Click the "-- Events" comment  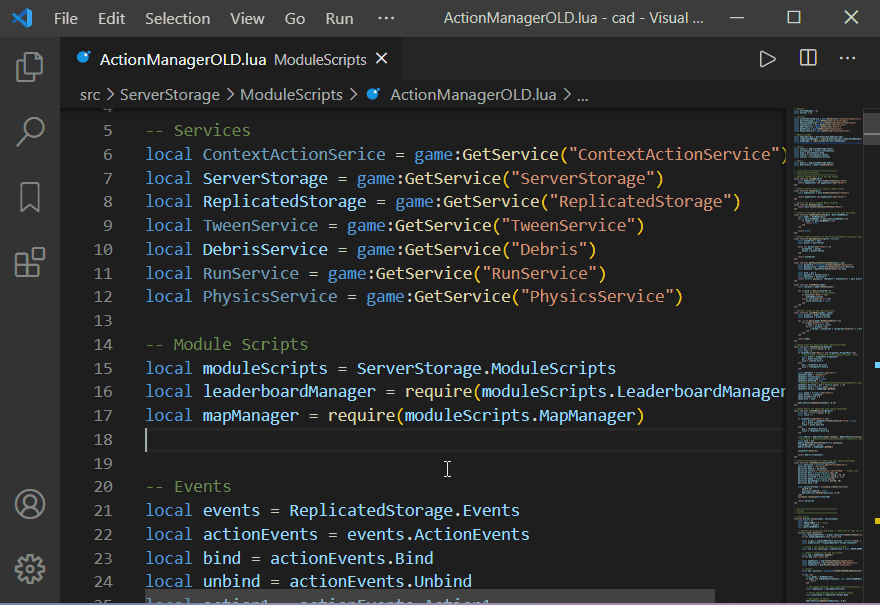189,486
